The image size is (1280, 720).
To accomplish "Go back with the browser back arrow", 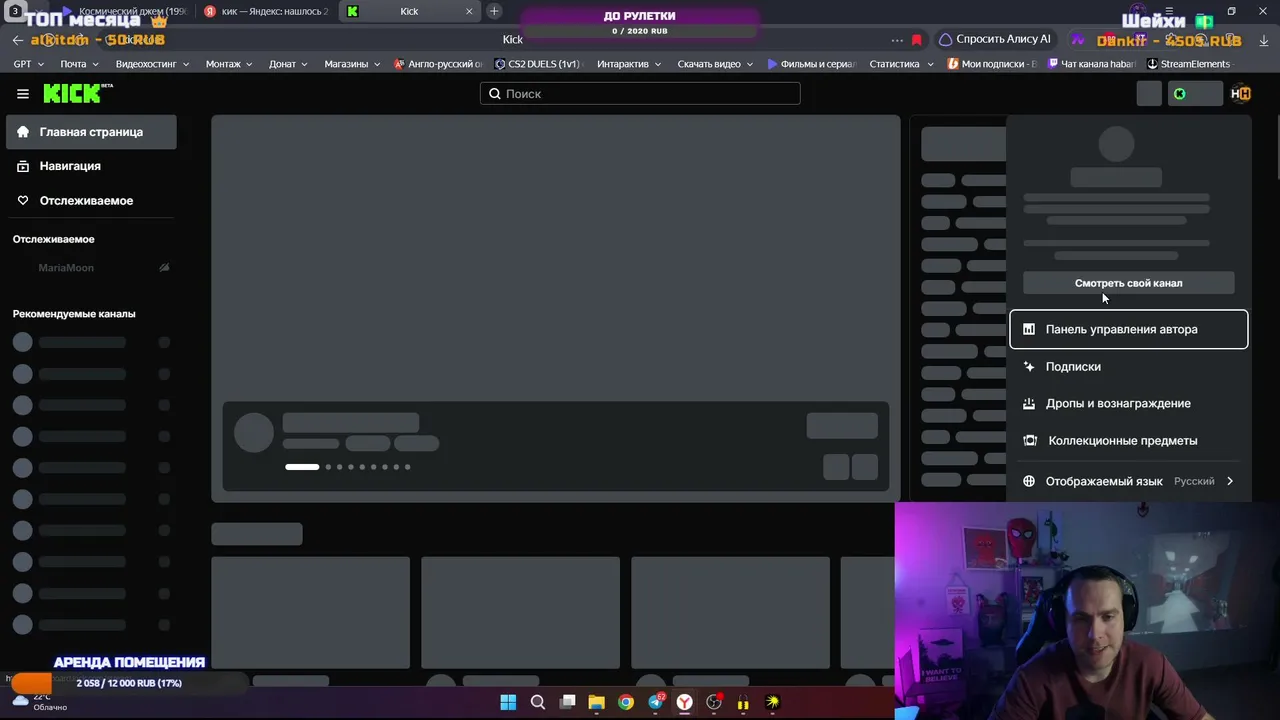I will click(17, 40).
